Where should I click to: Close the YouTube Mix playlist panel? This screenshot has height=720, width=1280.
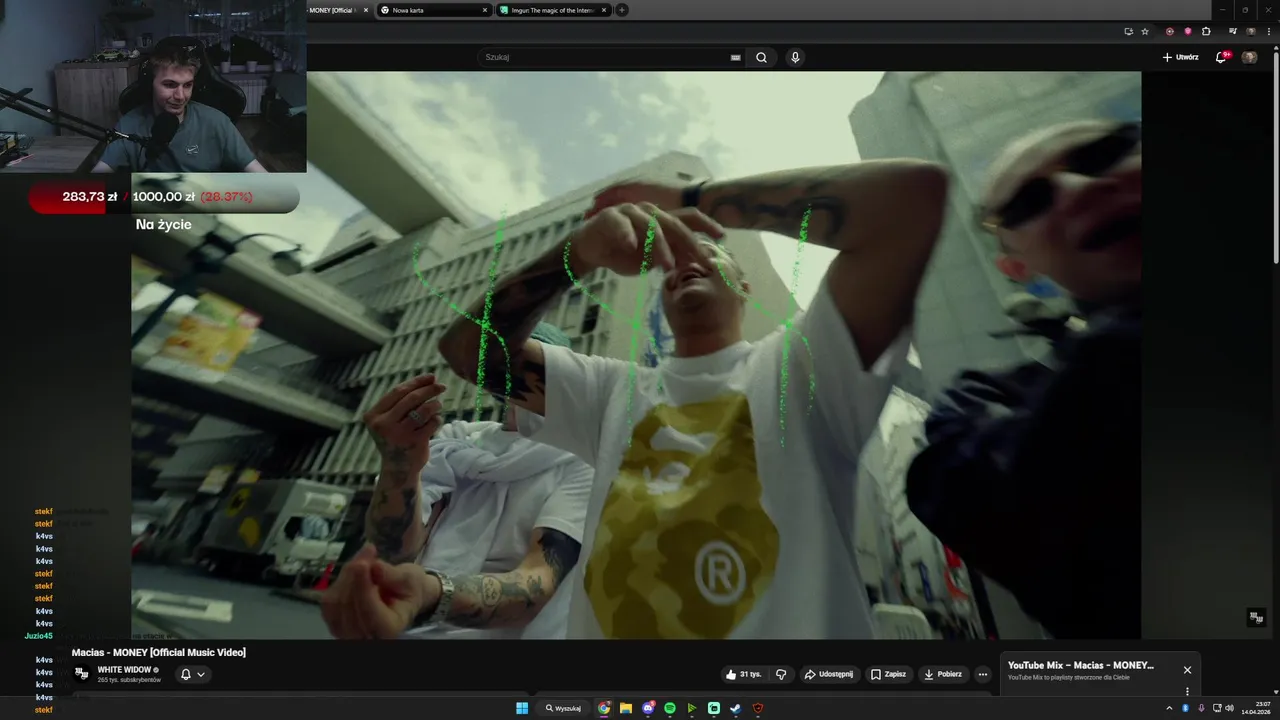[1187, 670]
